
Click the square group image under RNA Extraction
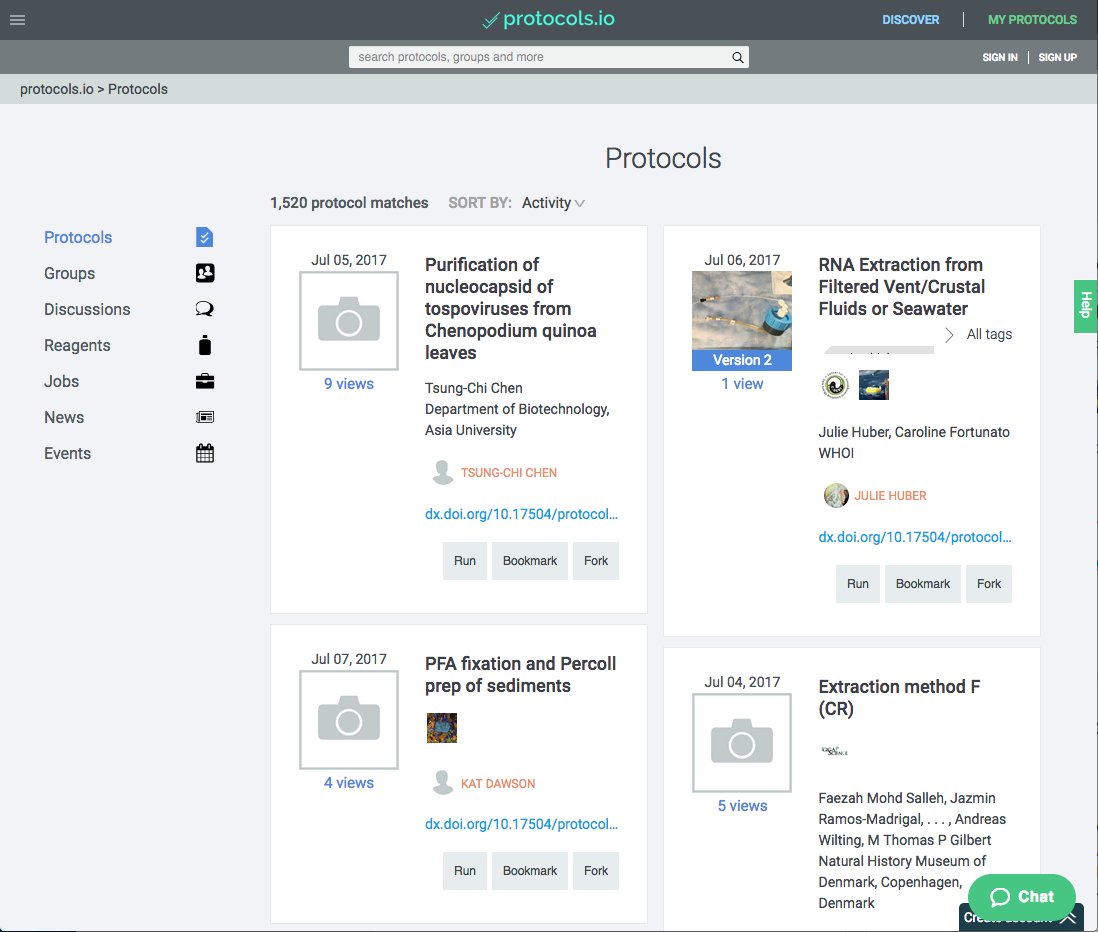873,385
